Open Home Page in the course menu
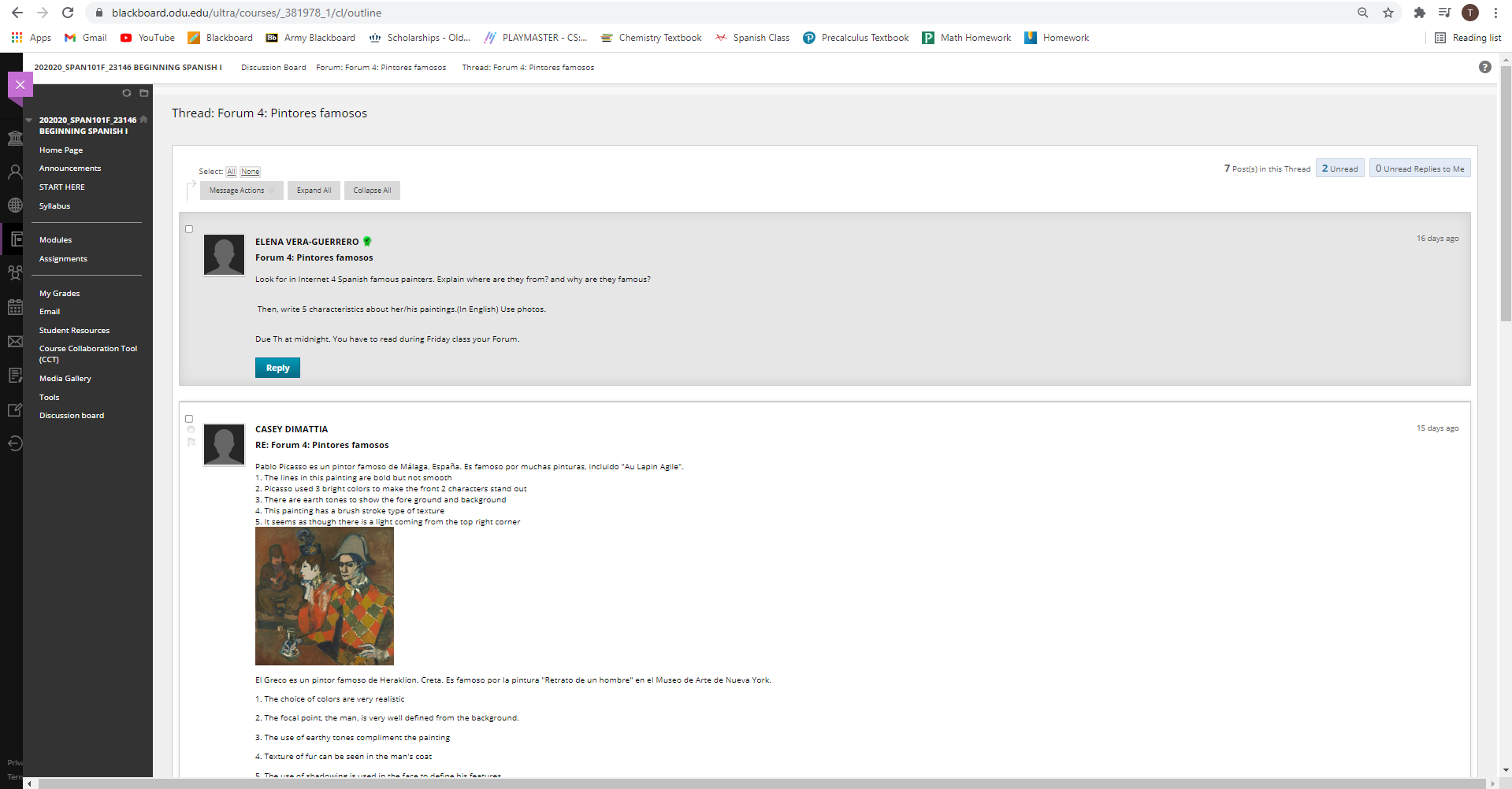Image resolution: width=1512 pixels, height=789 pixels. tap(61, 150)
